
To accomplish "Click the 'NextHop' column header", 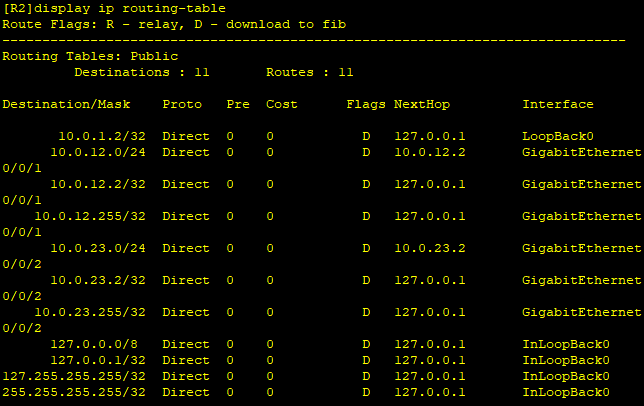I will [x=422, y=104].
